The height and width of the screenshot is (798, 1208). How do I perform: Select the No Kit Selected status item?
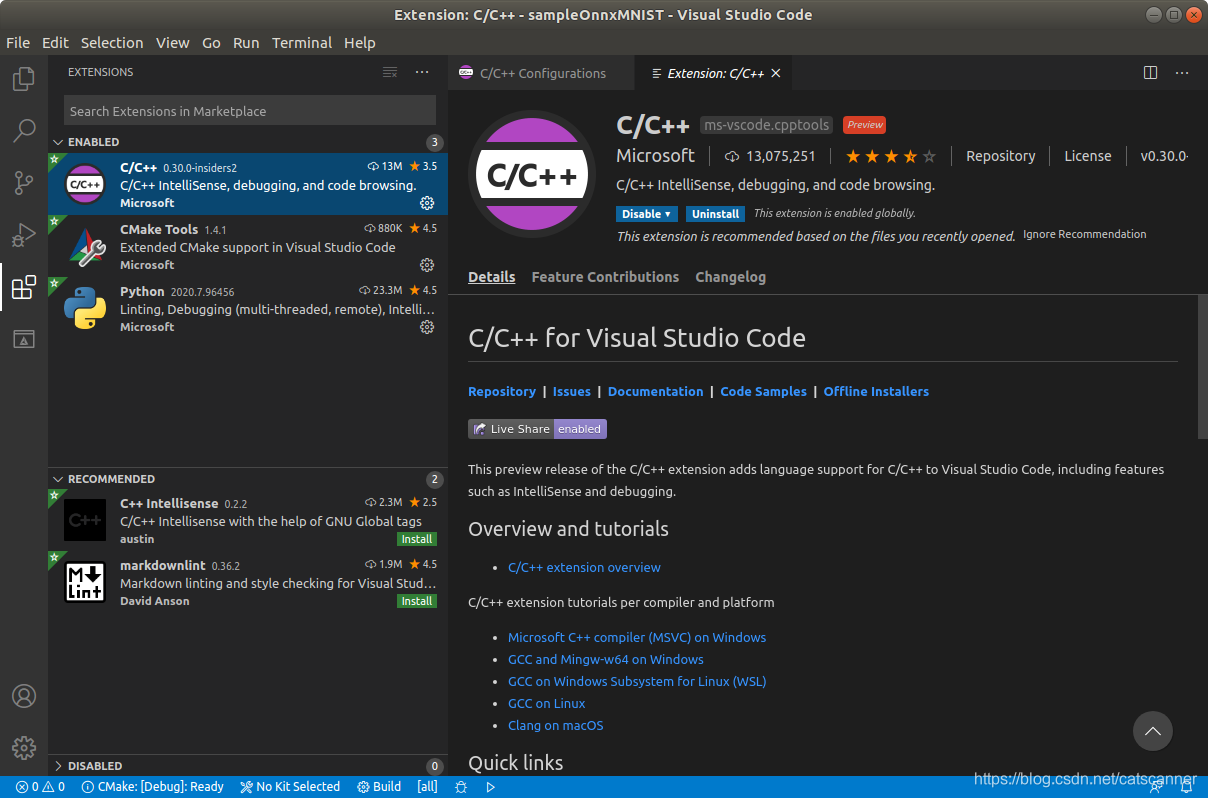pos(290,787)
